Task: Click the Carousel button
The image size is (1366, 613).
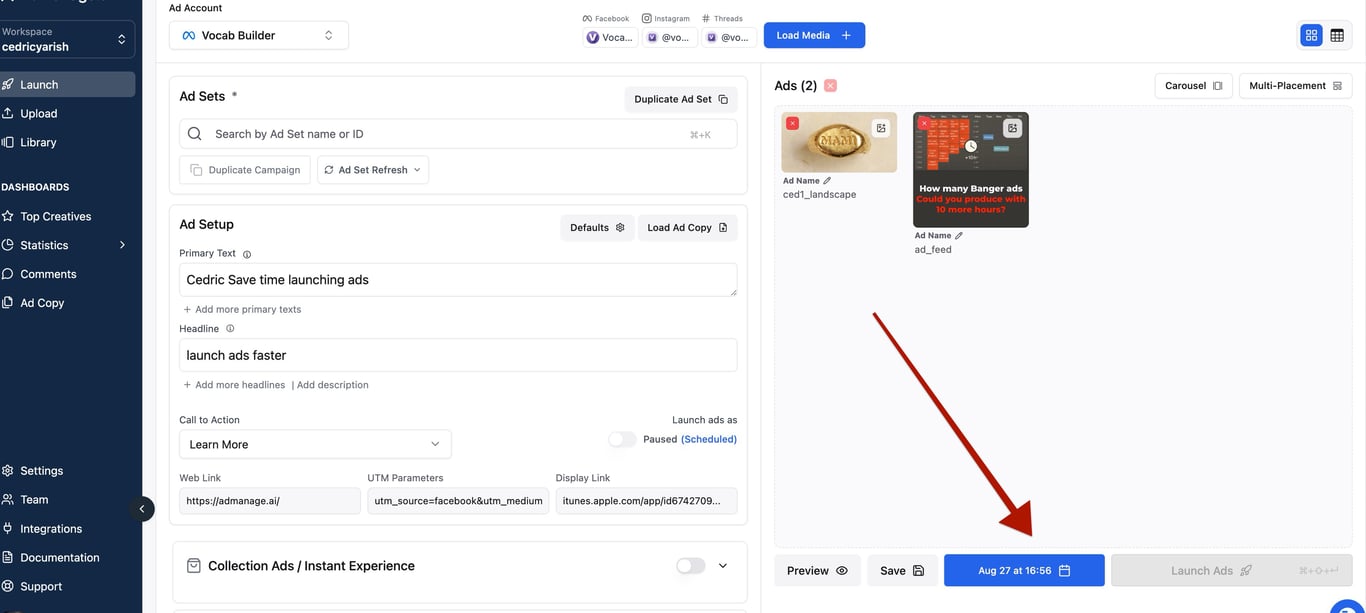Action: [x=1193, y=86]
